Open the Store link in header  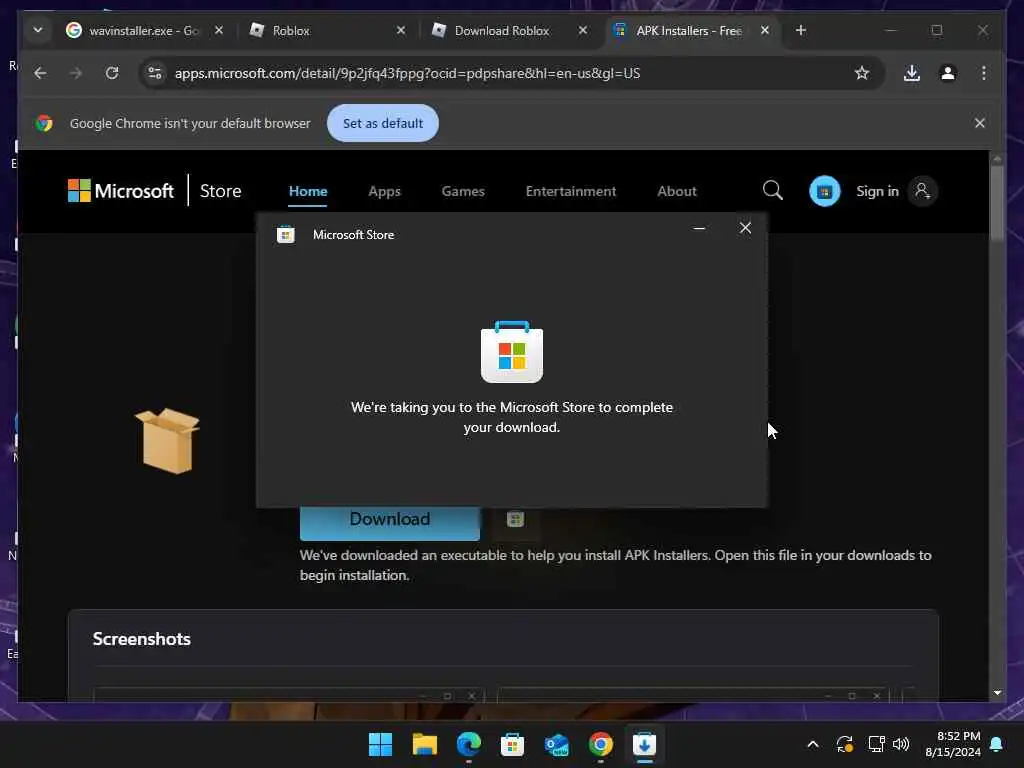[x=220, y=191]
